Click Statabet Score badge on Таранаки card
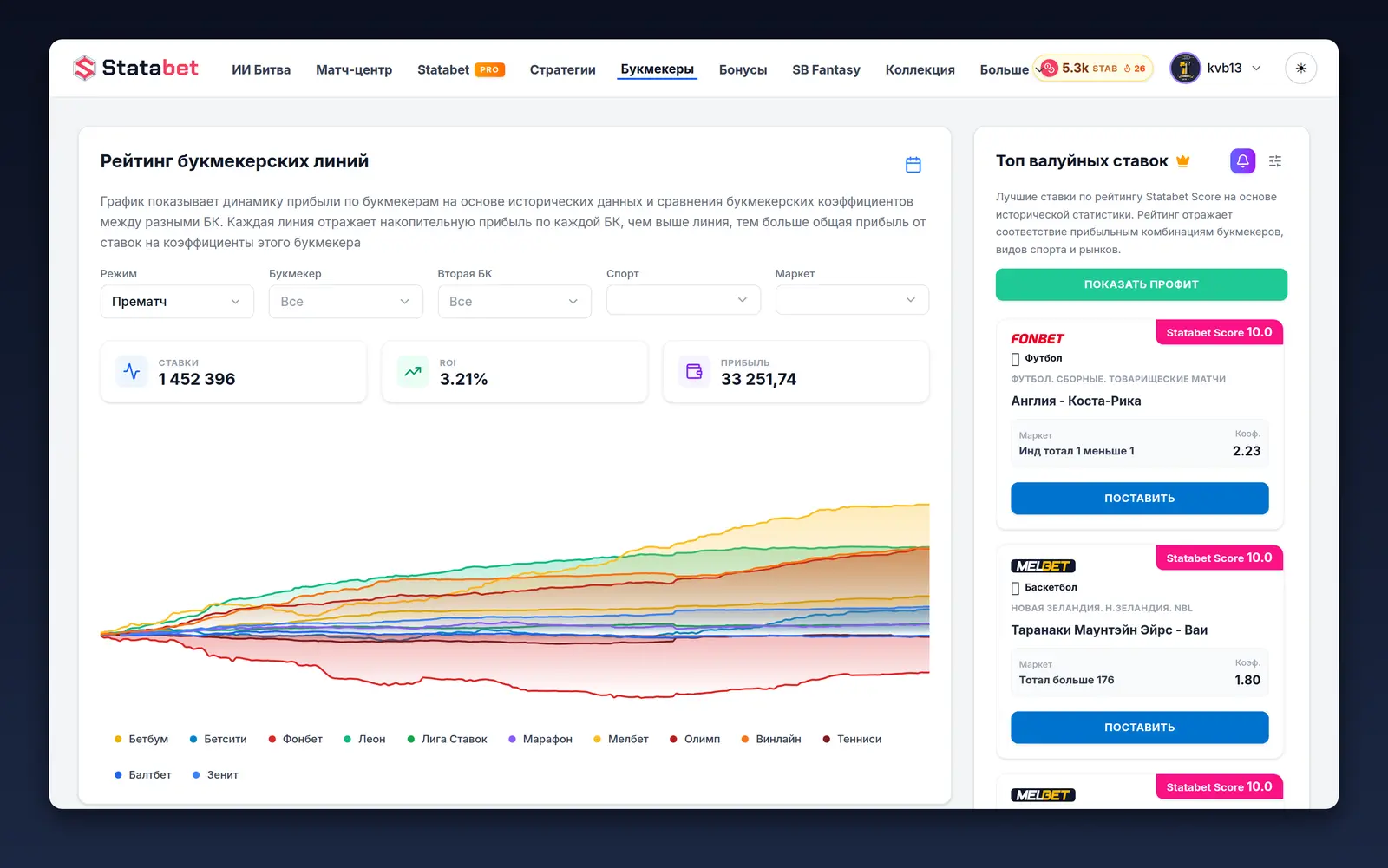Image resolution: width=1388 pixels, height=868 pixels. coord(1219,558)
